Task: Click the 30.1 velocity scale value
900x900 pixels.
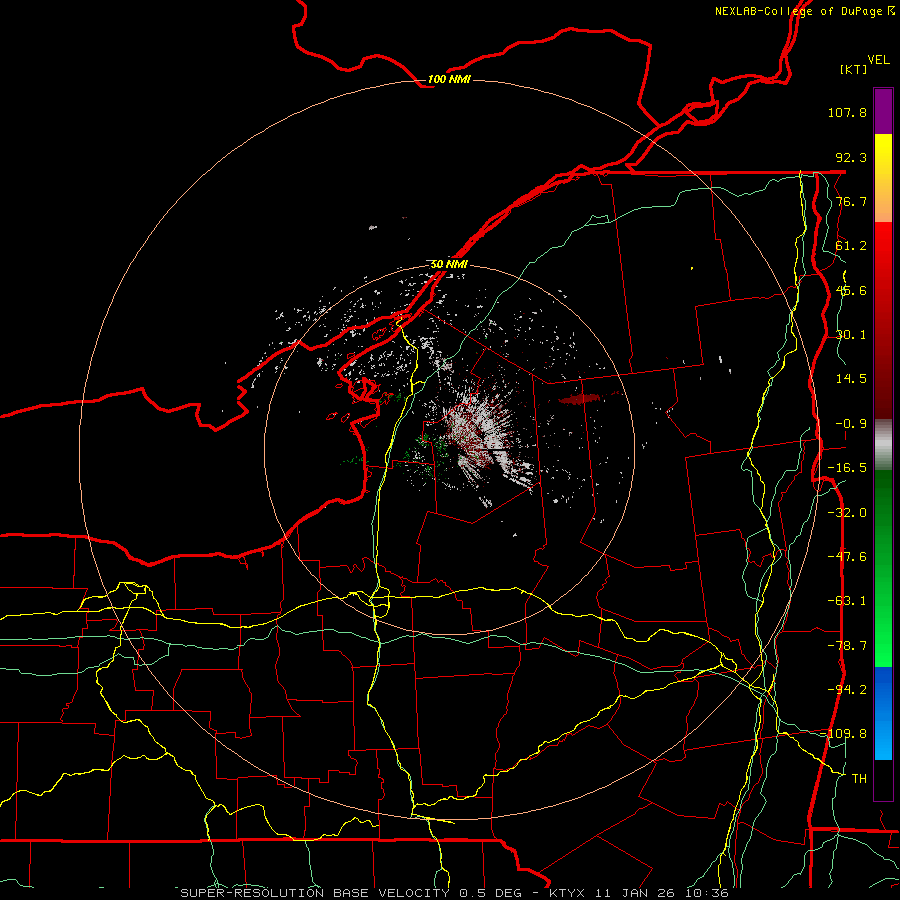Action: point(851,335)
